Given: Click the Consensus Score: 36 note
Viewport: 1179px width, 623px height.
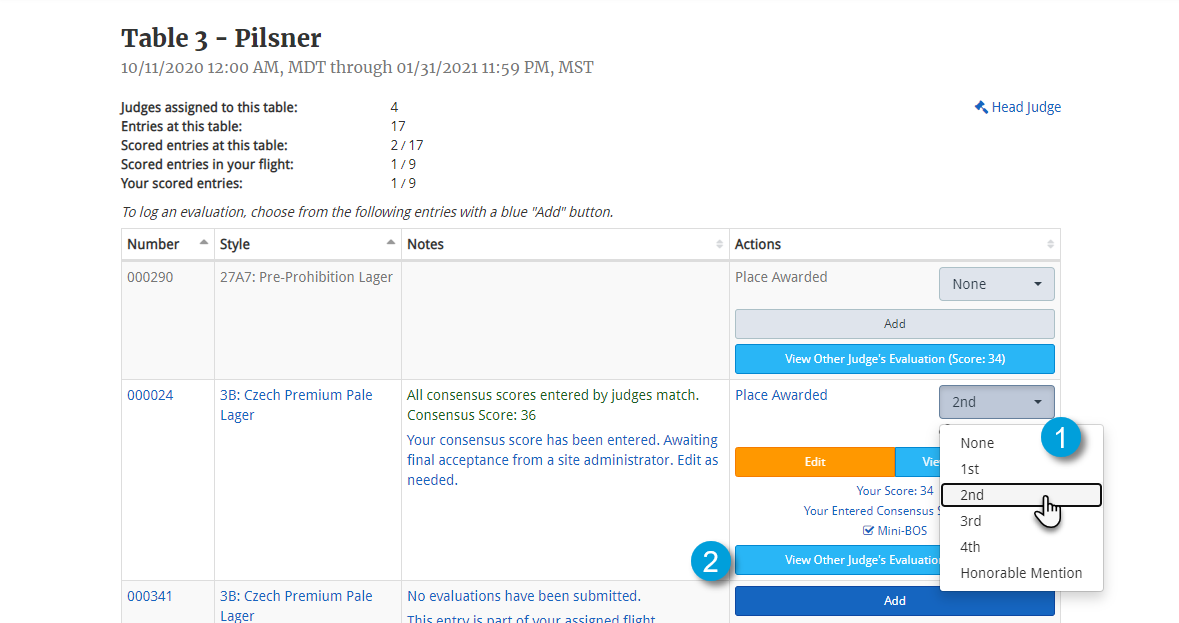Looking at the screenshot, I should tap(471, 416).
